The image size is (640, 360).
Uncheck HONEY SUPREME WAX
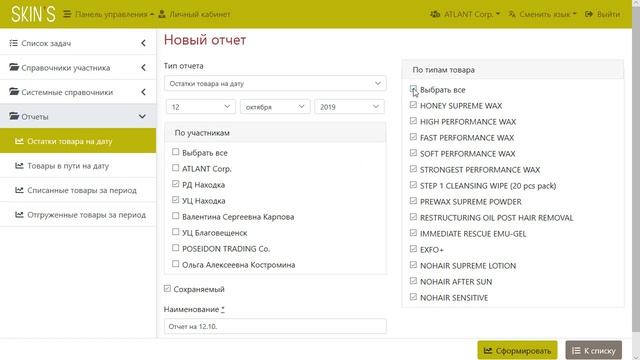[413, 105]
